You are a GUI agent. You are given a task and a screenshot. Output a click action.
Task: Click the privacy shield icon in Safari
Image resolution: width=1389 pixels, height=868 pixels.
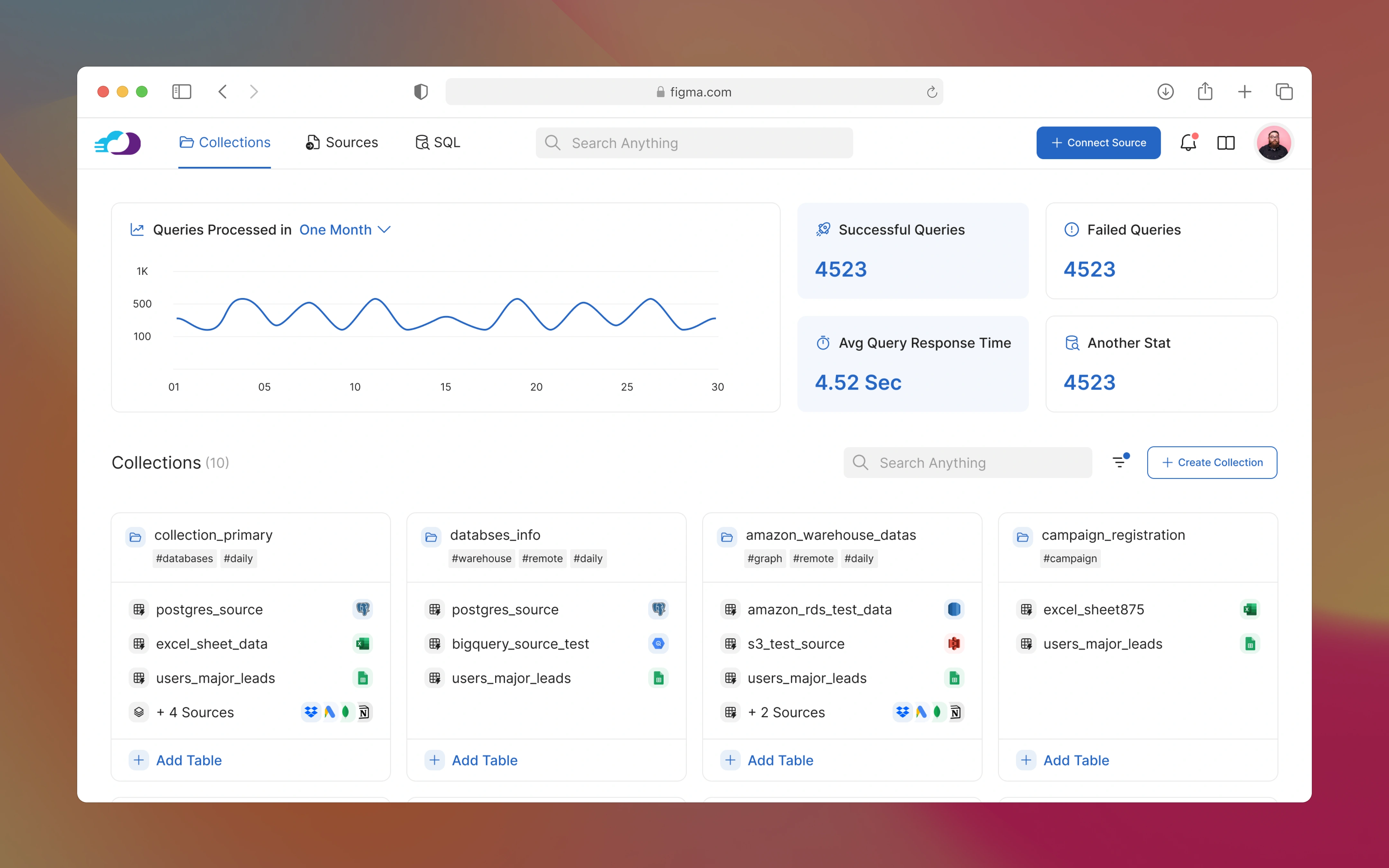tap(421, 92)
